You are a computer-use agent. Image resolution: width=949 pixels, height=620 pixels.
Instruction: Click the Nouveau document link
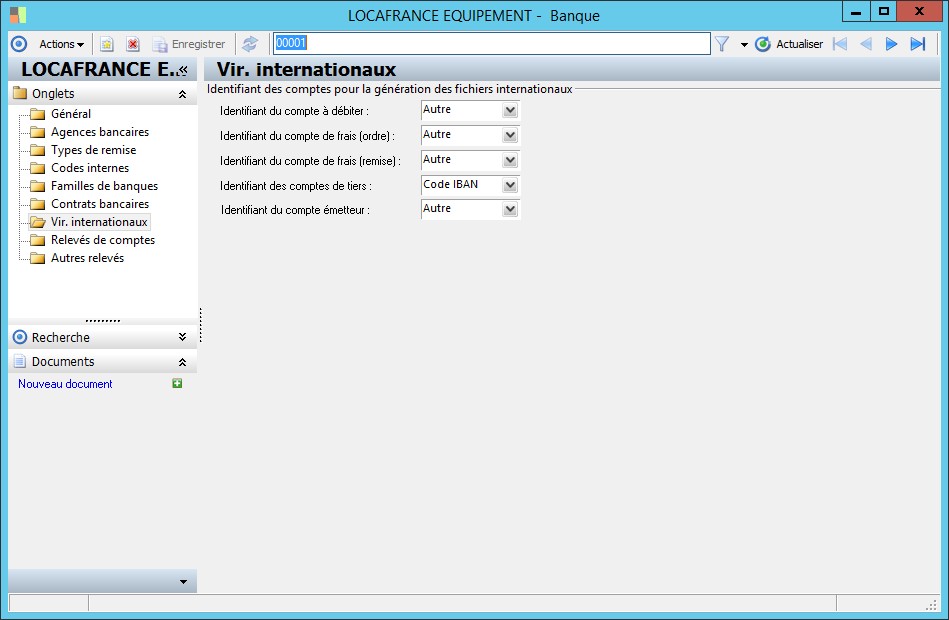(x=65, y=384)
